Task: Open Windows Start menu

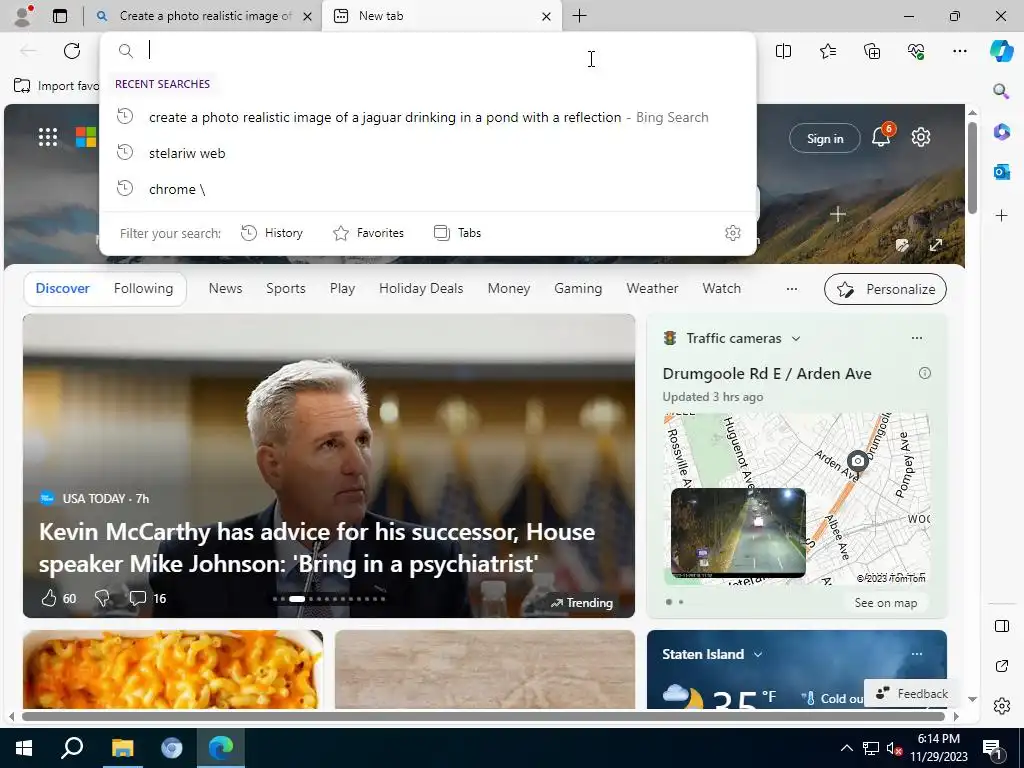Action: point(24,748)
